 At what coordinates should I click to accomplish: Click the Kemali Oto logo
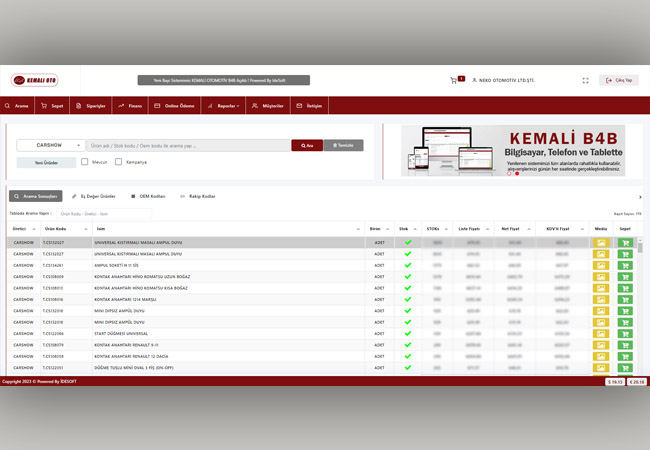(x=35, y=80)
